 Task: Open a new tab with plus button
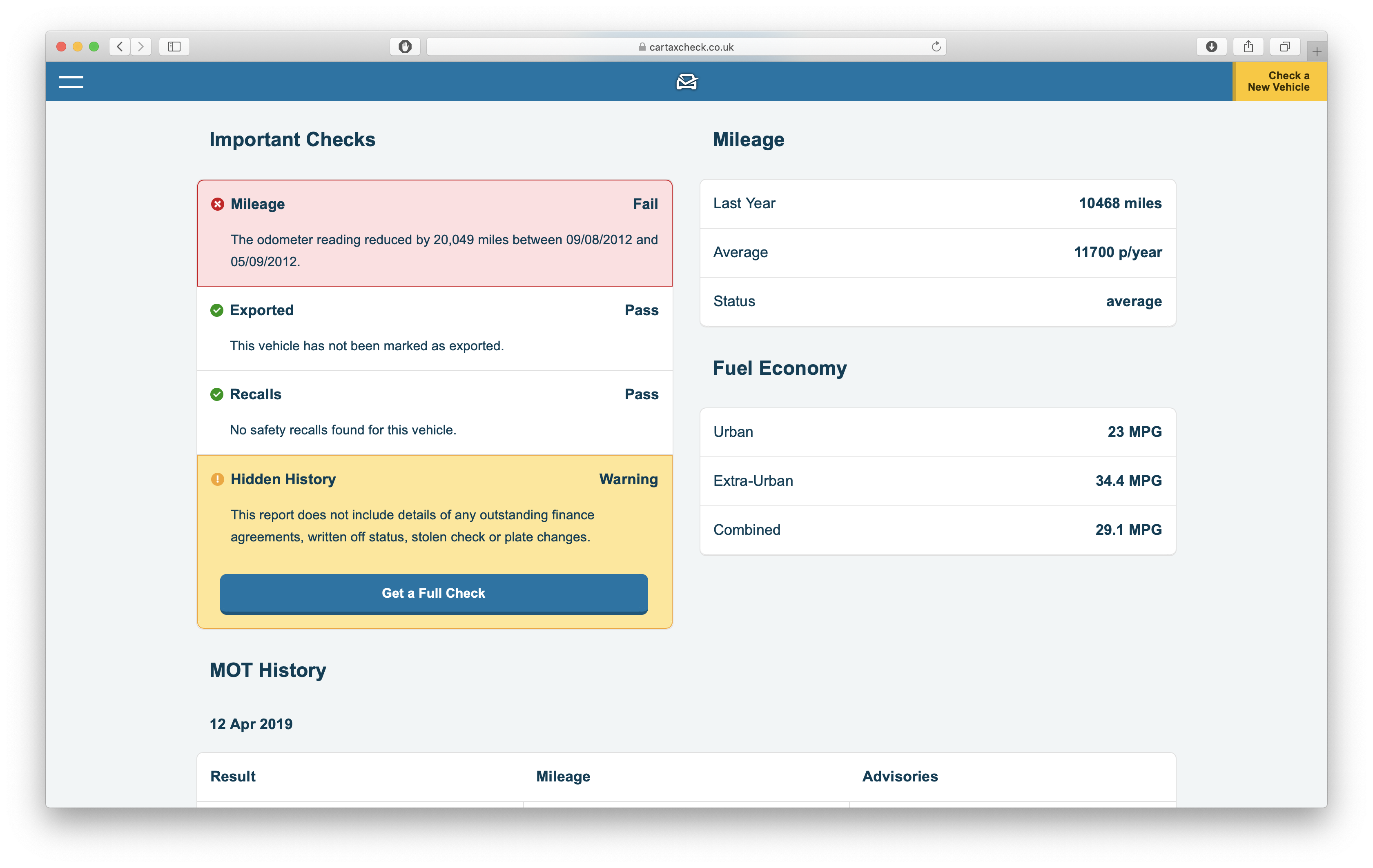click(1317, 52)
